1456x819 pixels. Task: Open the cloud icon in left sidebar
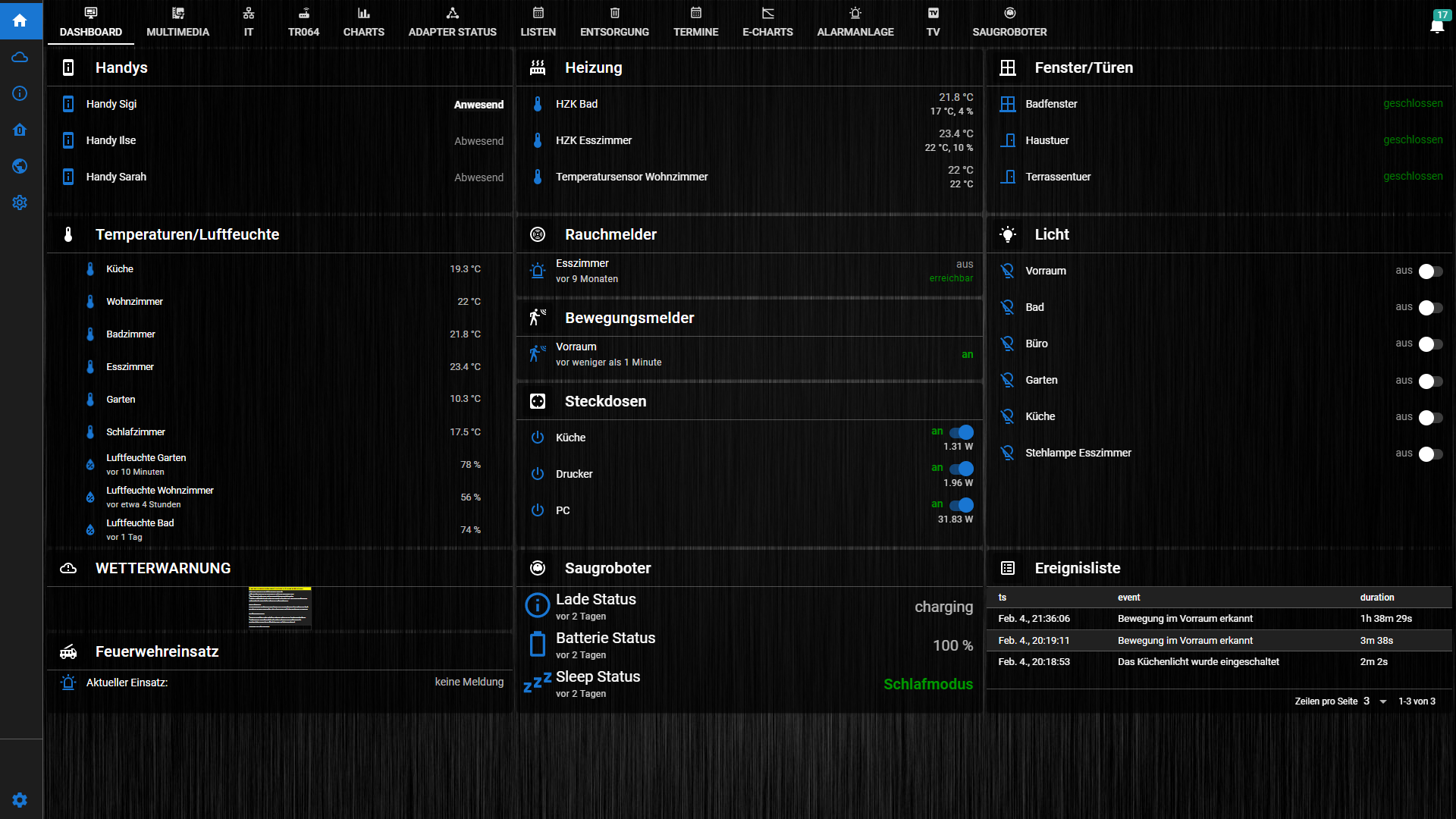click(x=20, y=57)
